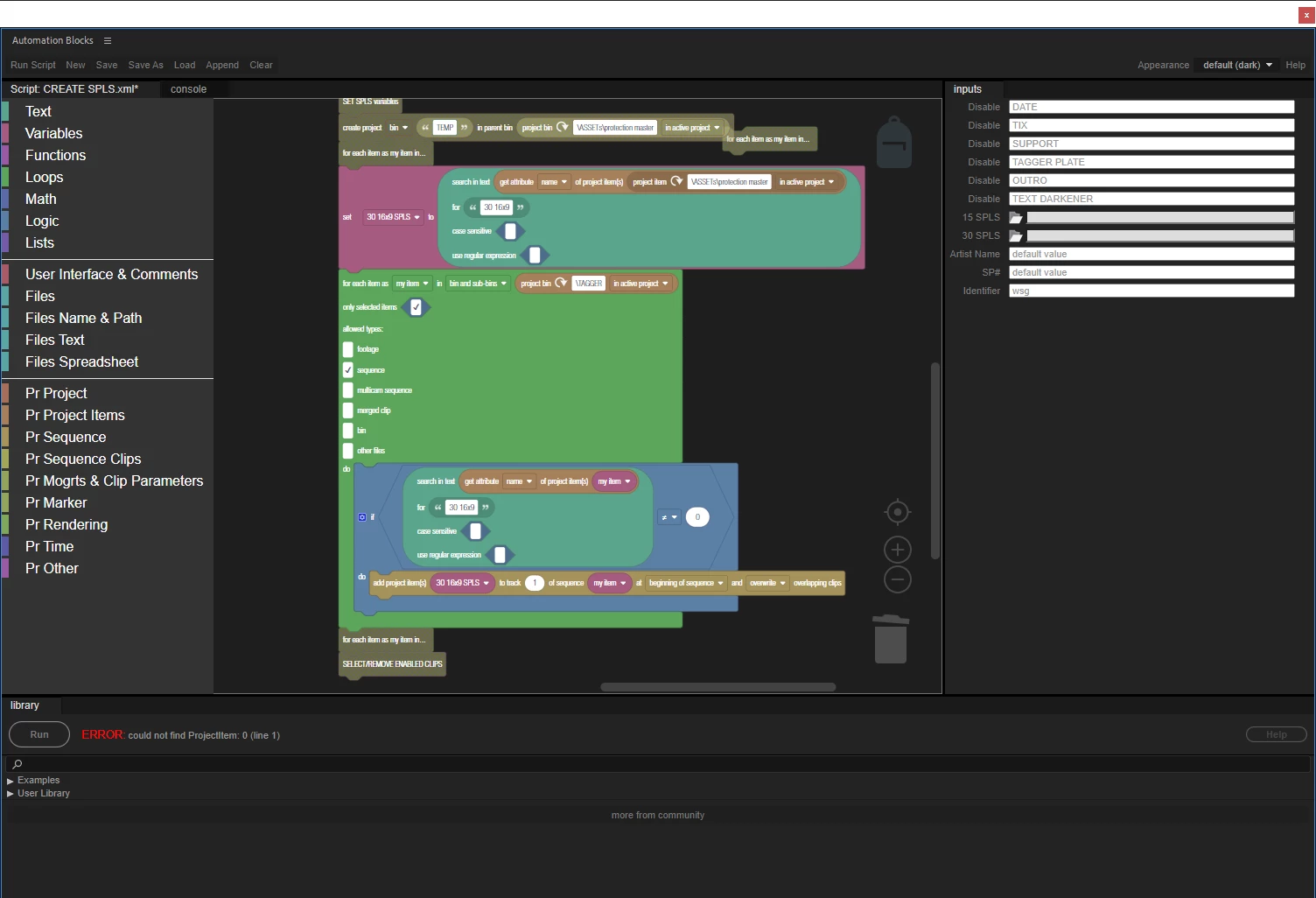Click the Identifier input field
The image size is (1316, 898).
(1151, 291)
